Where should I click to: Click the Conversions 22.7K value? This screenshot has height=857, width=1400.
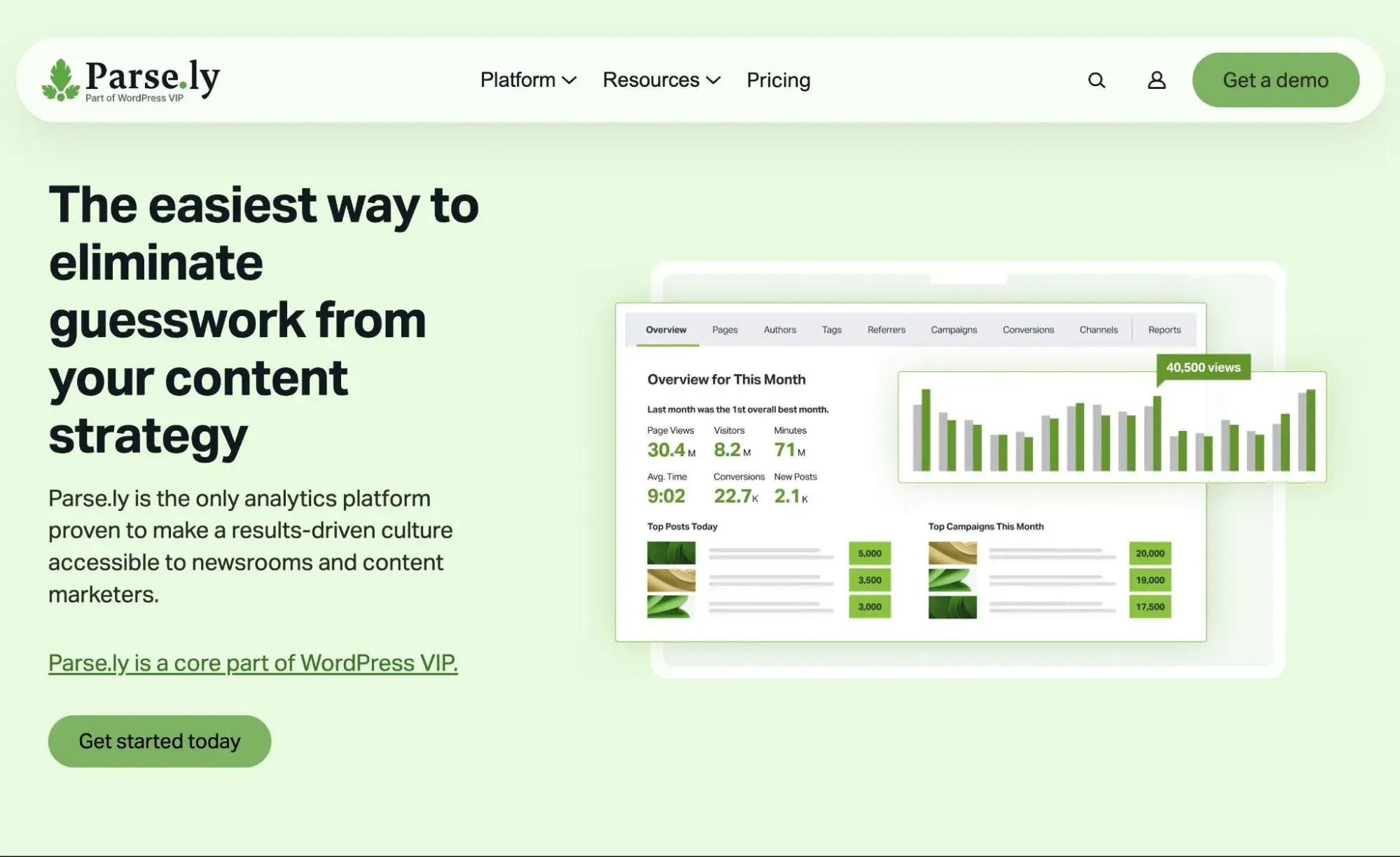[x=735, y=496]
